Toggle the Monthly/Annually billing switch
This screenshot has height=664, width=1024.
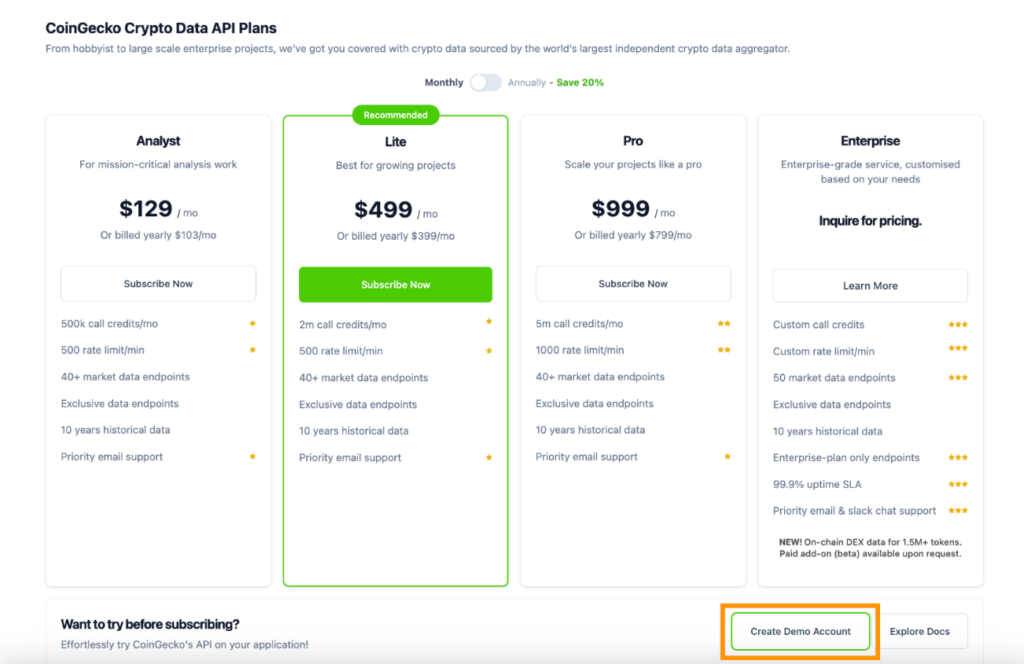coord(486,83)
